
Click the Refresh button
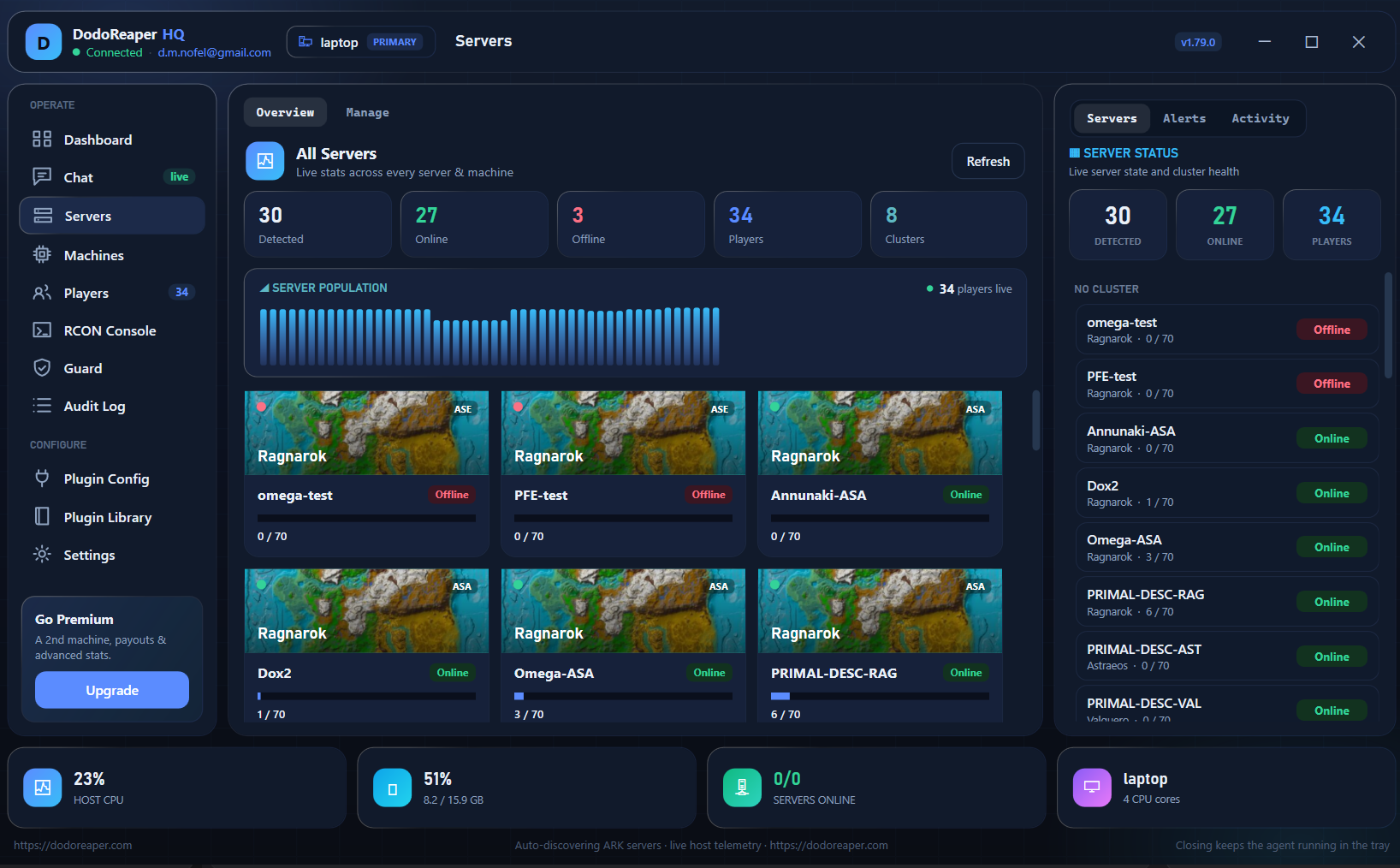(988, 161)
